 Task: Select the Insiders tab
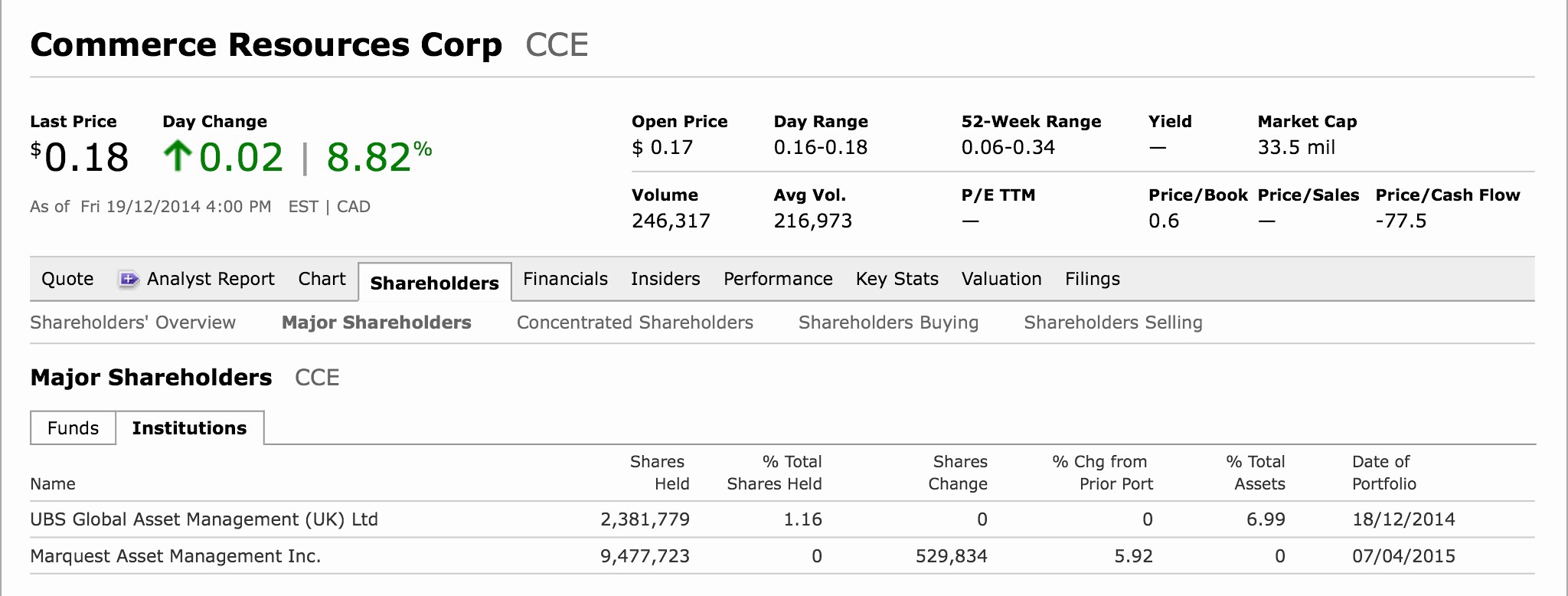[665, 279]
